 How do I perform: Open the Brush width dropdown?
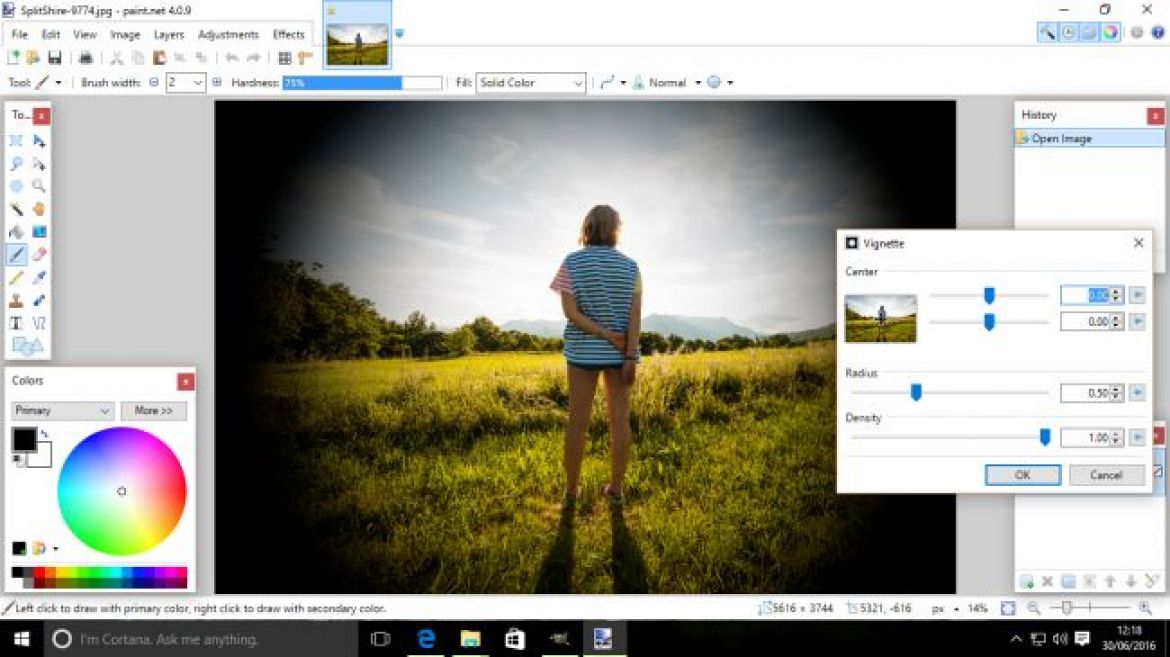(197, 83)
